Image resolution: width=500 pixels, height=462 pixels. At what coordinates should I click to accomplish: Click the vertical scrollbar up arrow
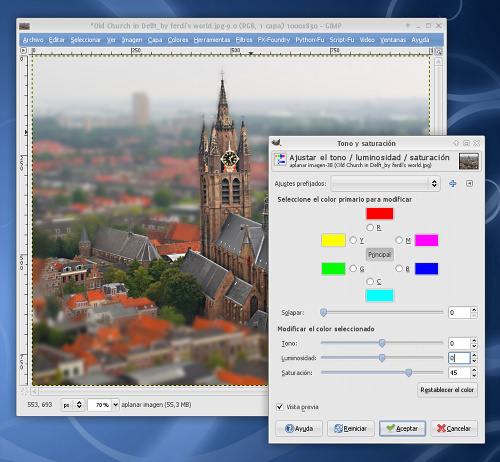439,62
